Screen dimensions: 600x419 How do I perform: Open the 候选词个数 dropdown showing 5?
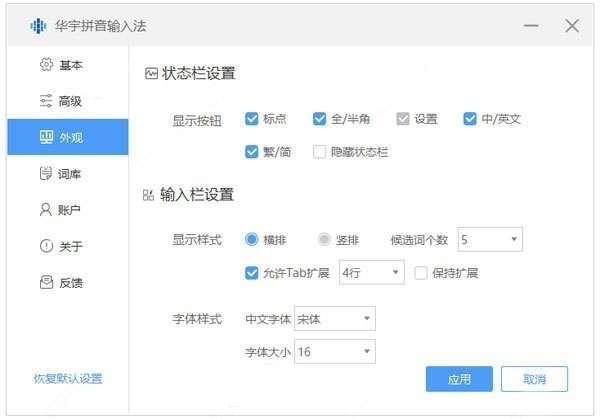490,240
